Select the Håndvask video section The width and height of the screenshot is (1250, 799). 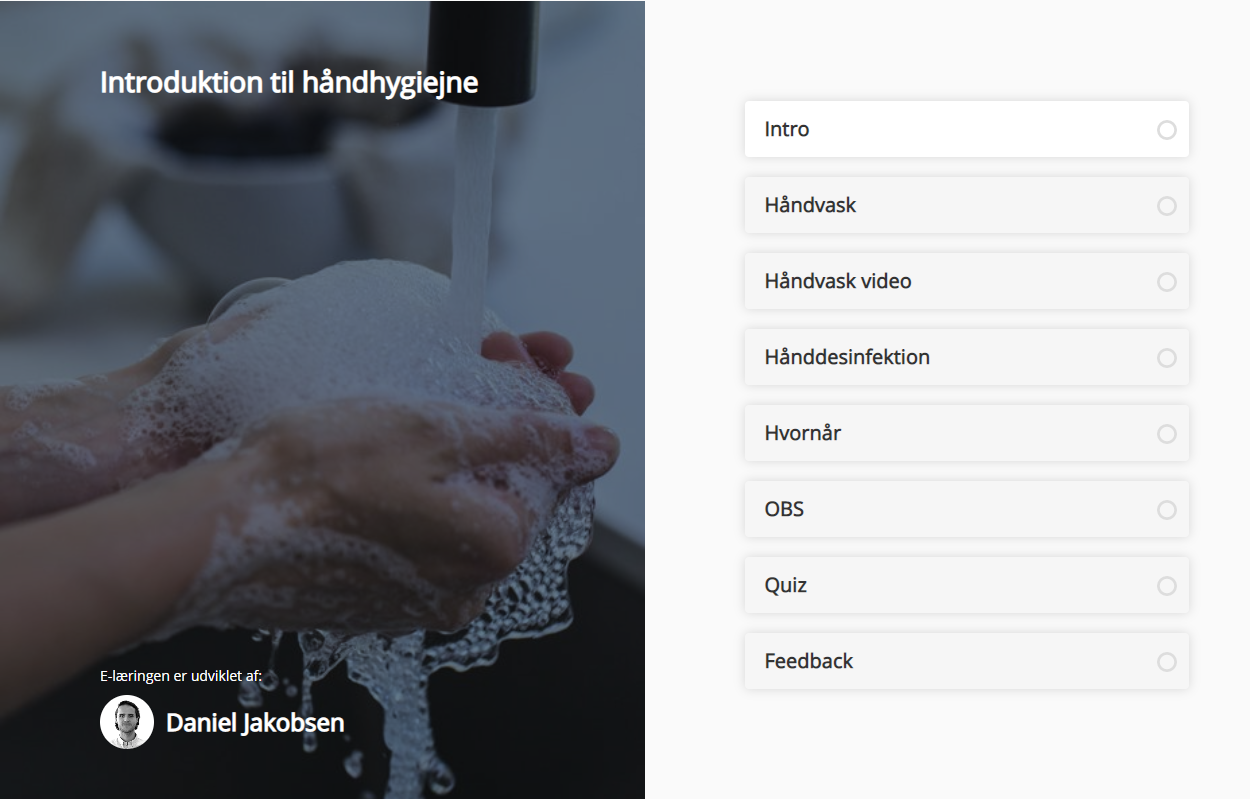(x=966, y=281)
